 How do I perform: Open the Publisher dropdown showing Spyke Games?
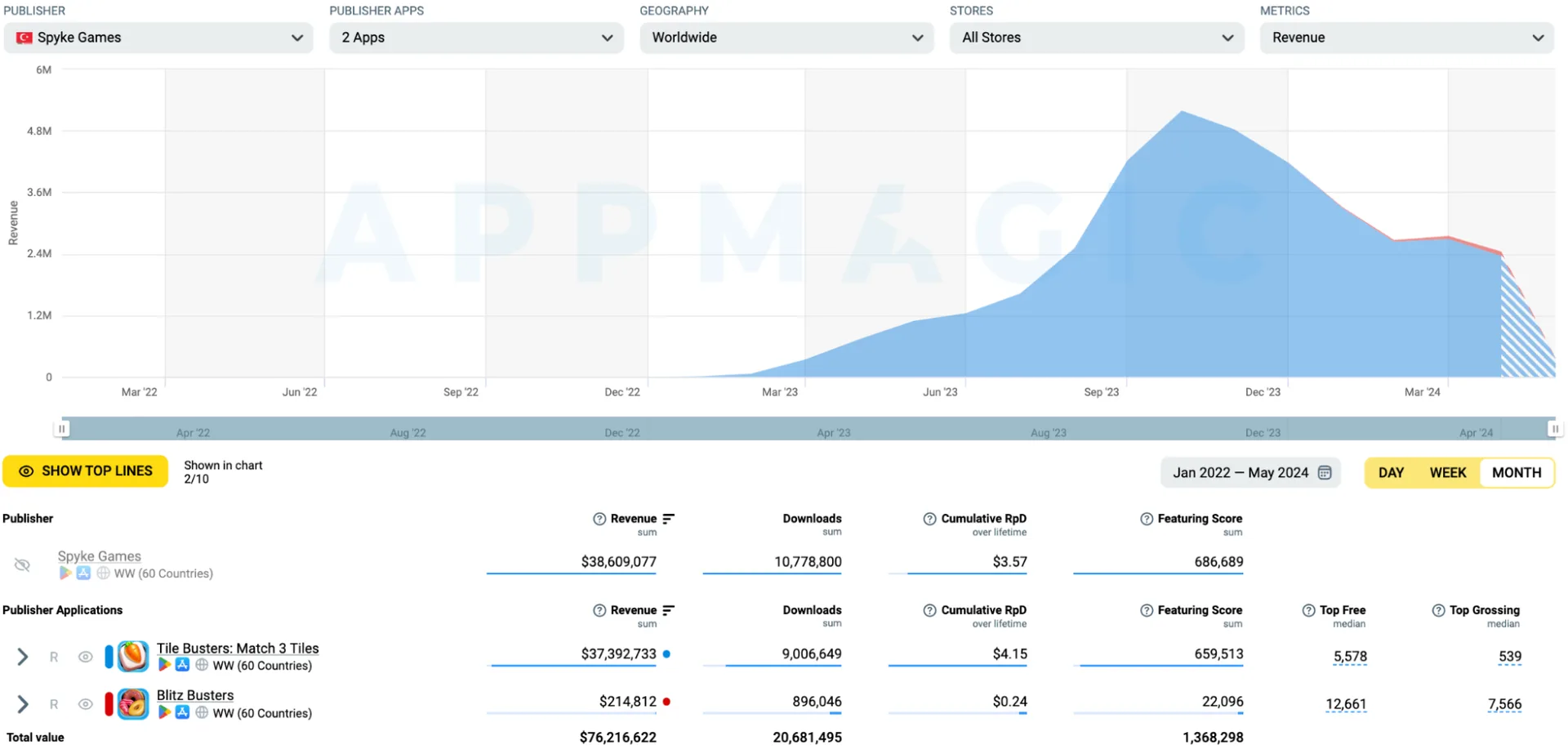click(158, 38)
